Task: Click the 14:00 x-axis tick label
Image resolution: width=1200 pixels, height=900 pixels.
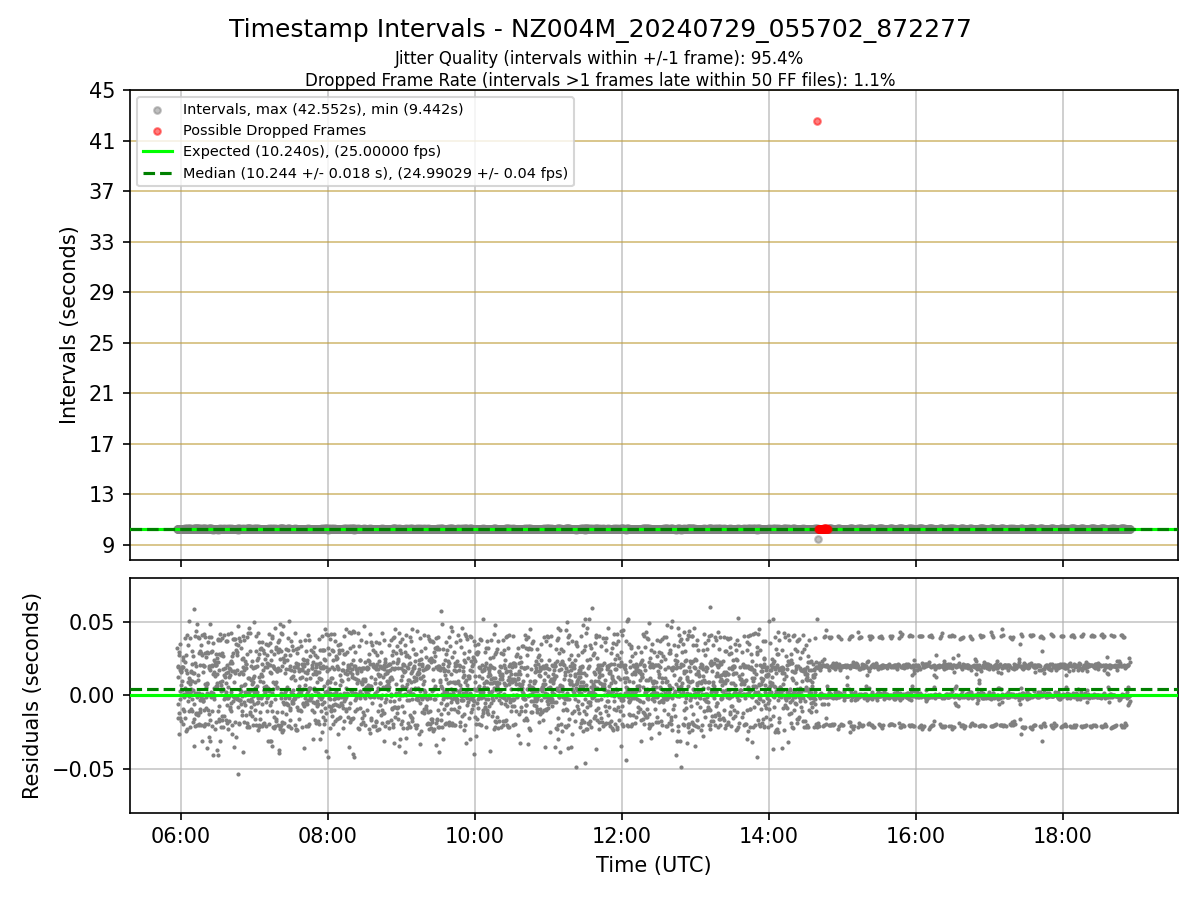Action: tap(768, 835)
